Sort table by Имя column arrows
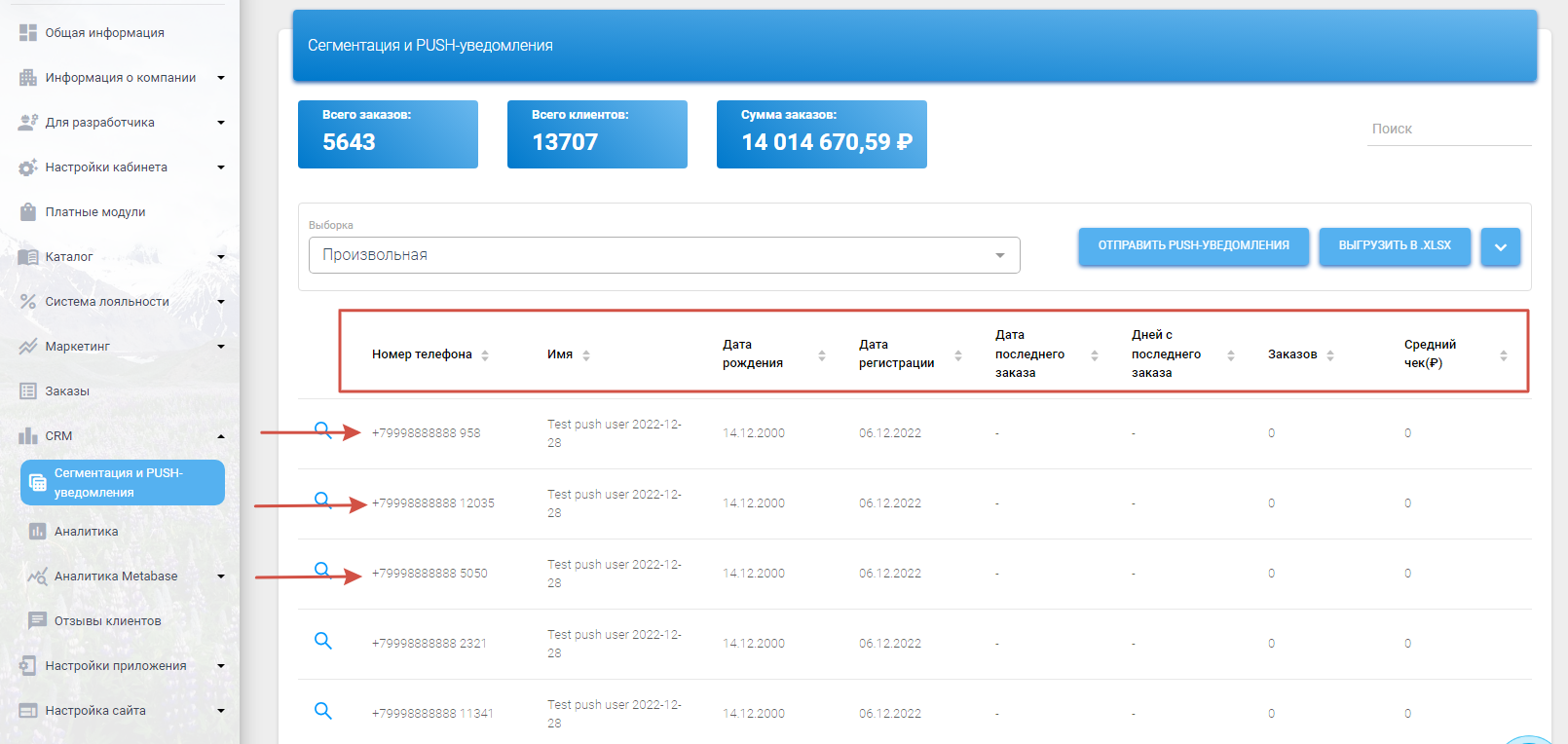This screenshot has height=744, width=1568. (x=586, y=355)
